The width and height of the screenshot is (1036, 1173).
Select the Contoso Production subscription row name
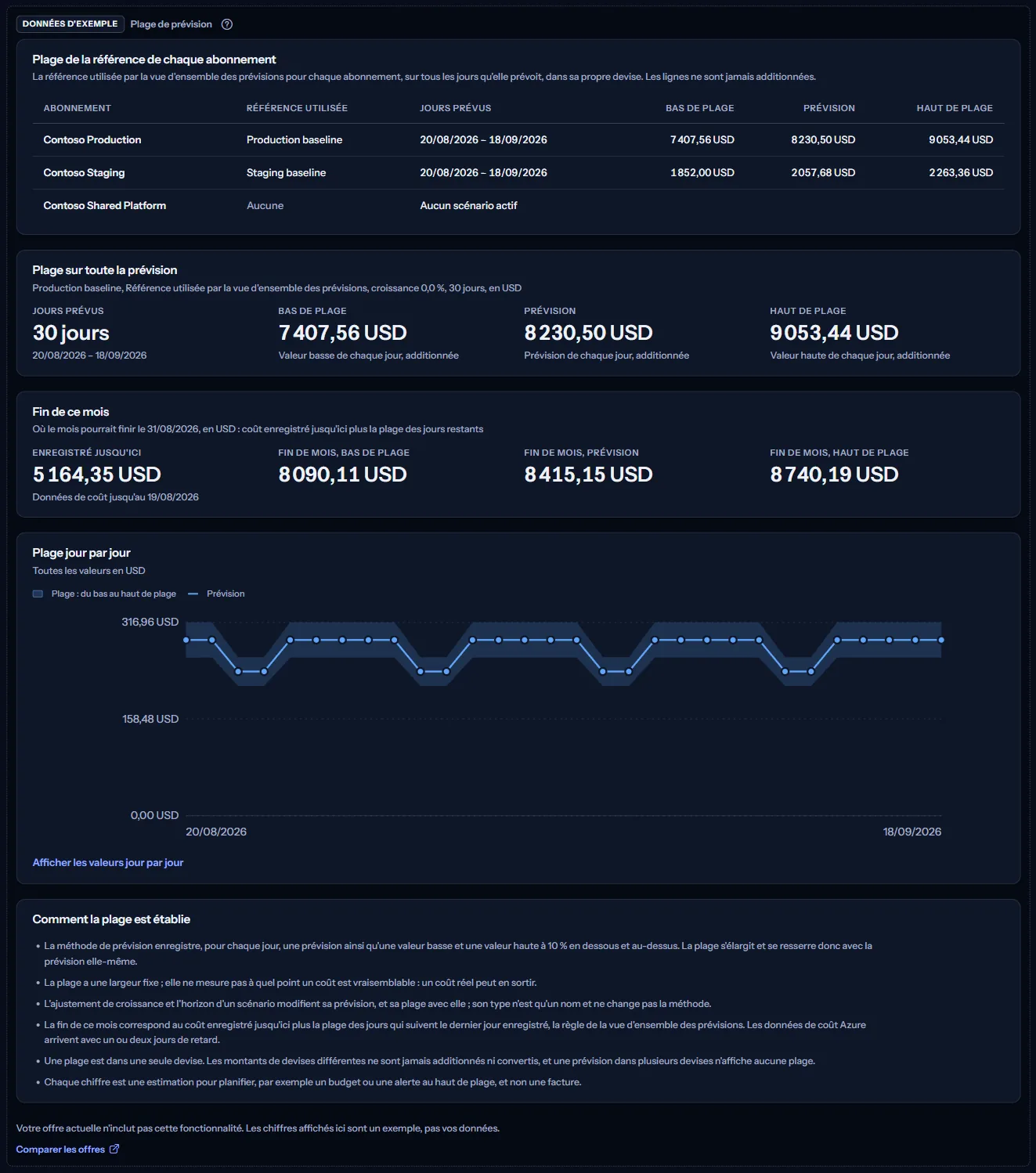[x=92, y=139]
